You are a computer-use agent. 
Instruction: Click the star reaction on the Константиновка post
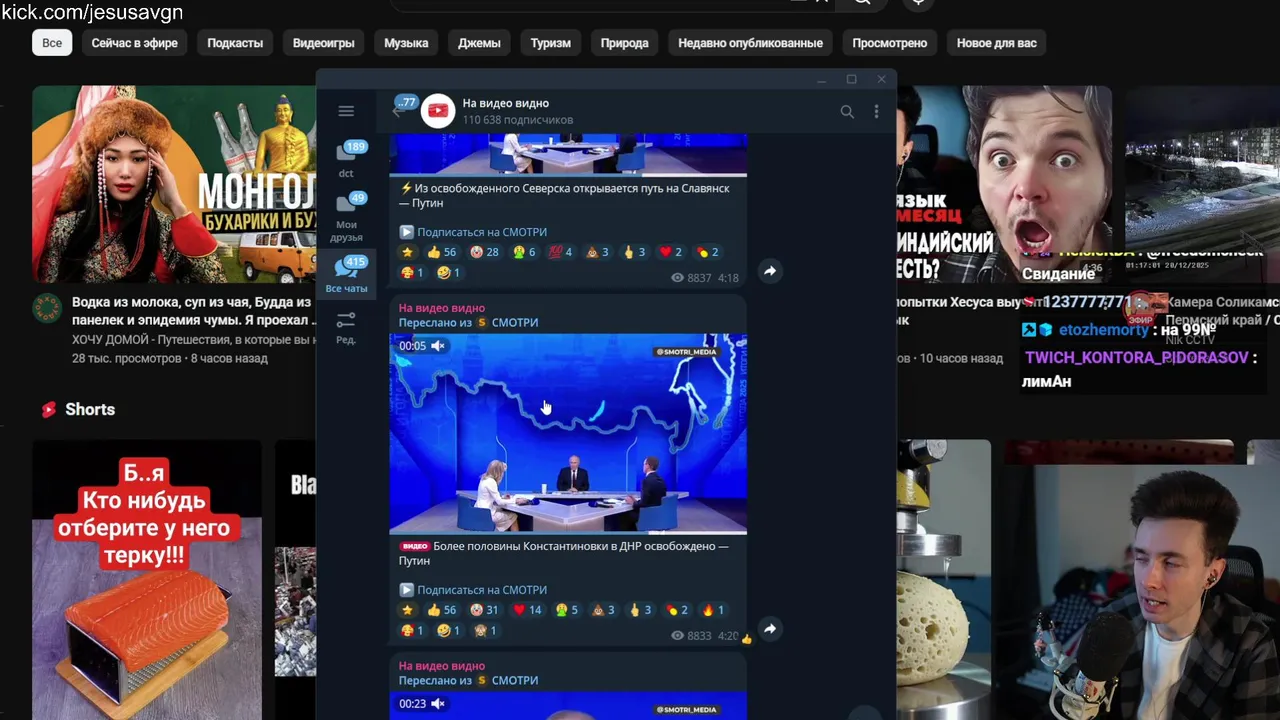click(407, 610)
